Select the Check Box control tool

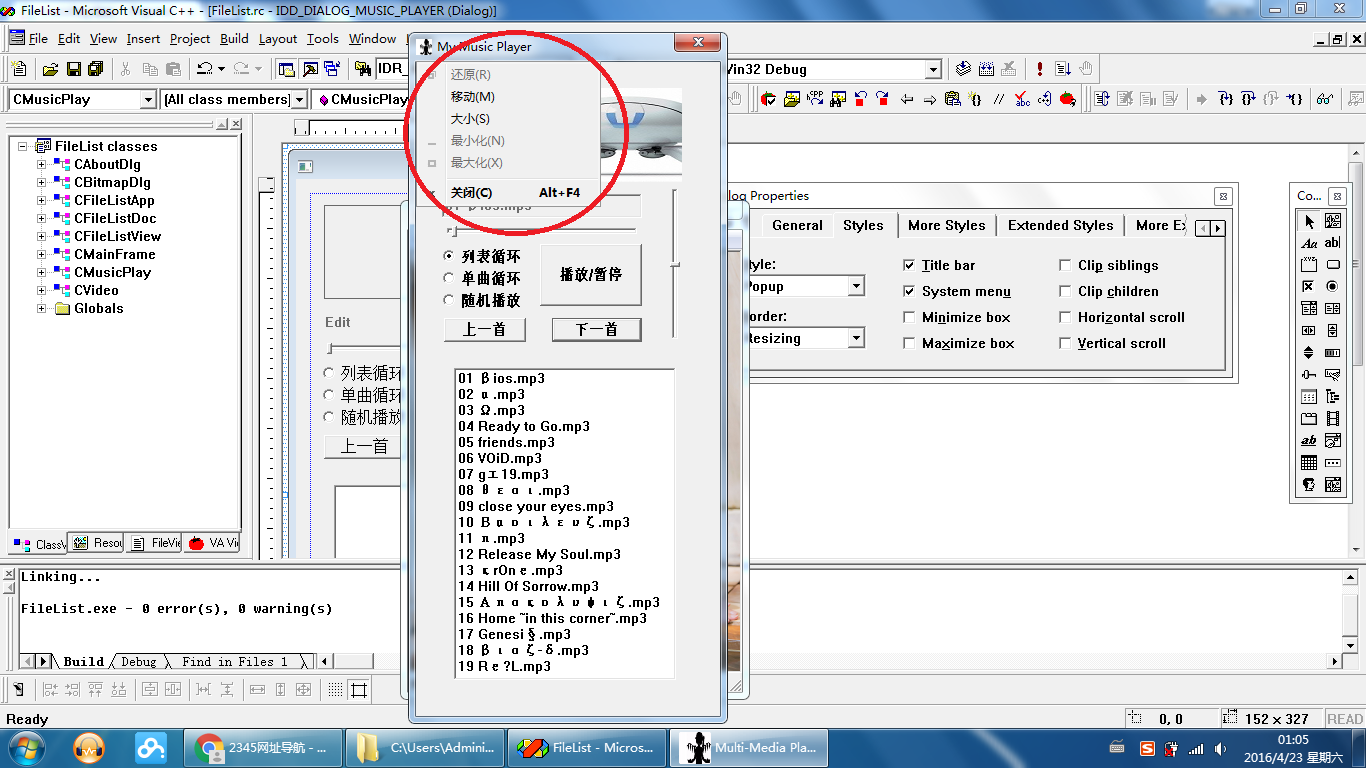tap(1309, 287)
